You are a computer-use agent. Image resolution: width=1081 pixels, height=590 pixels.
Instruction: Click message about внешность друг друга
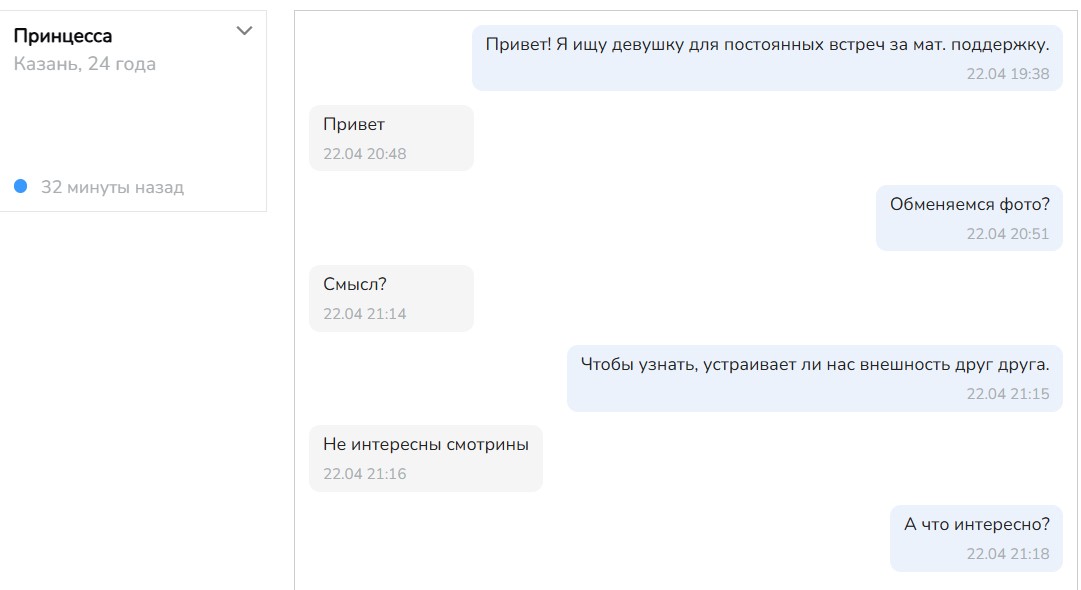pos(815,378)
